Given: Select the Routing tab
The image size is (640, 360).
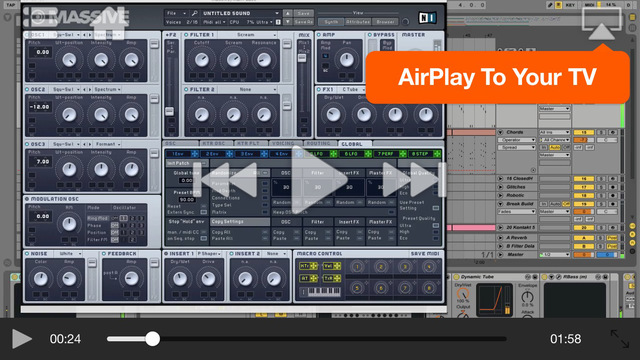Looking at the screenshot, I should point(319,144).
